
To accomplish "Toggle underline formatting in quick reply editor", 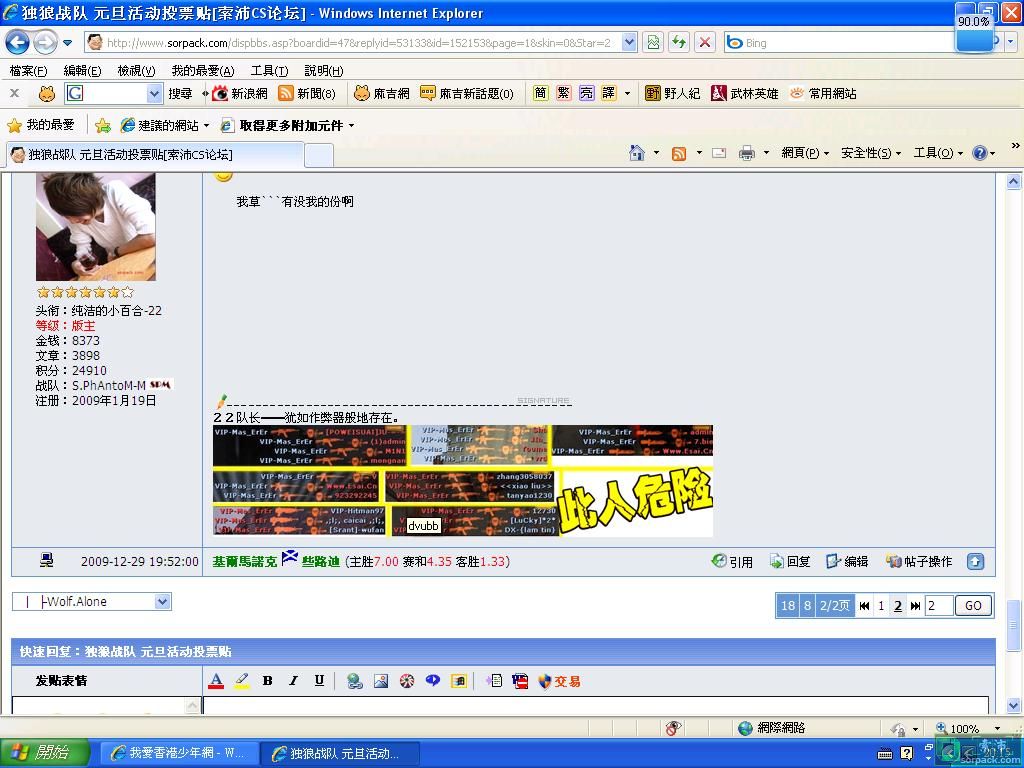I will tap(319, 681).
